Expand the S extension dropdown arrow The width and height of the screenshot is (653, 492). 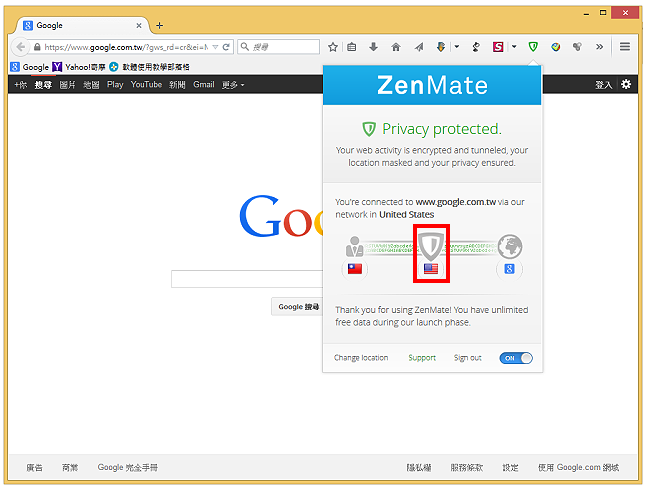click(x=514, y=47)
